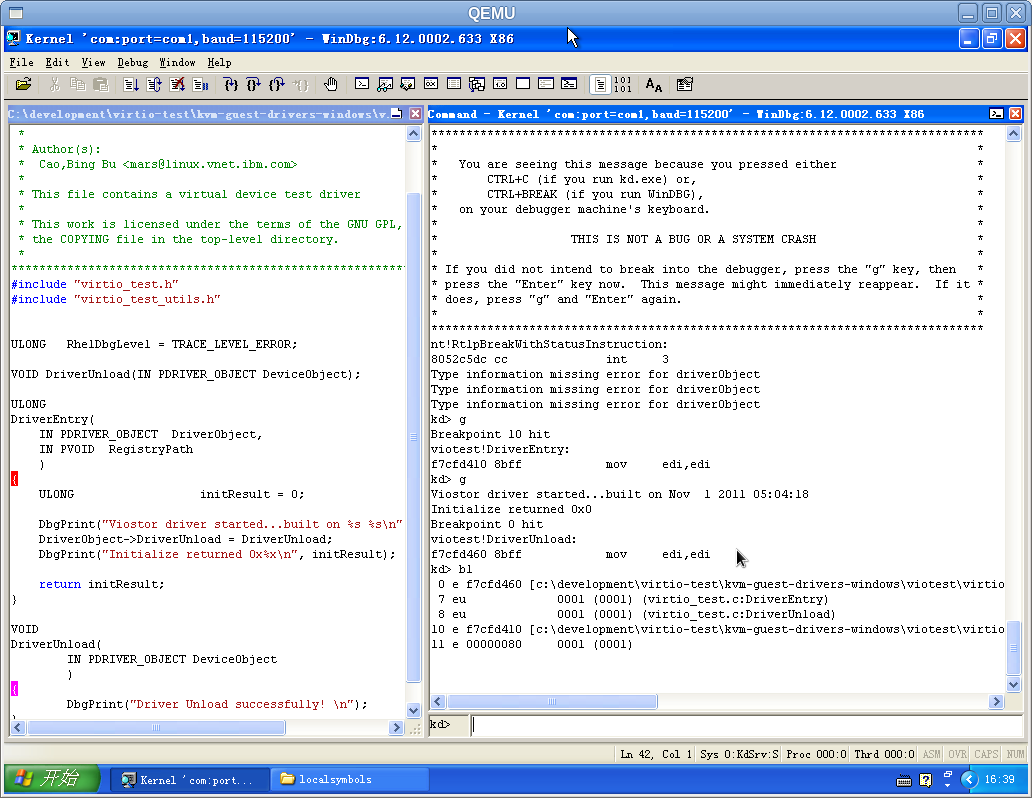The image size is (1032, 798).
Task: Click the Run to Cursor toolbar icon
Action: click(300, 84)
